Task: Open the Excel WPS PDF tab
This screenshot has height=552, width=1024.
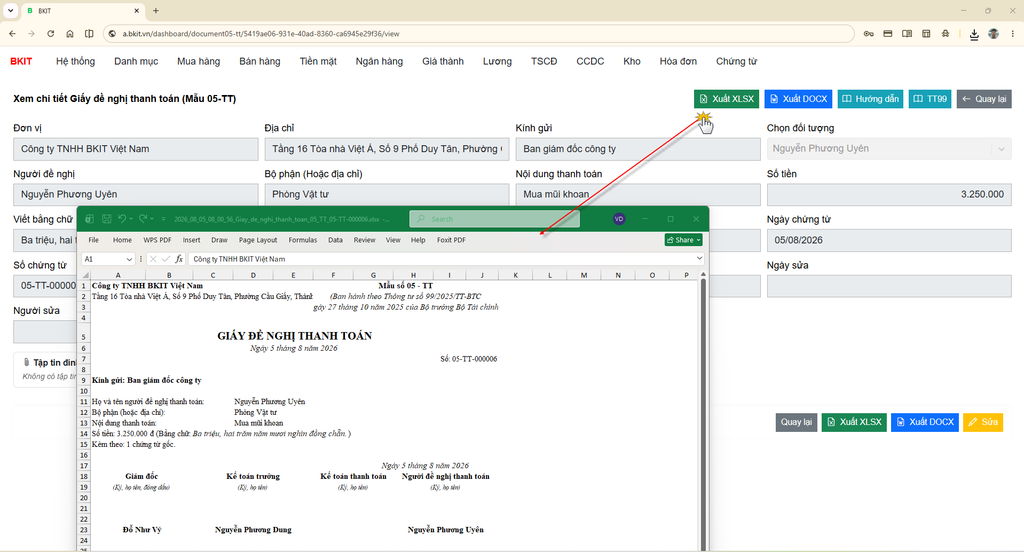Action: (157, 240)
